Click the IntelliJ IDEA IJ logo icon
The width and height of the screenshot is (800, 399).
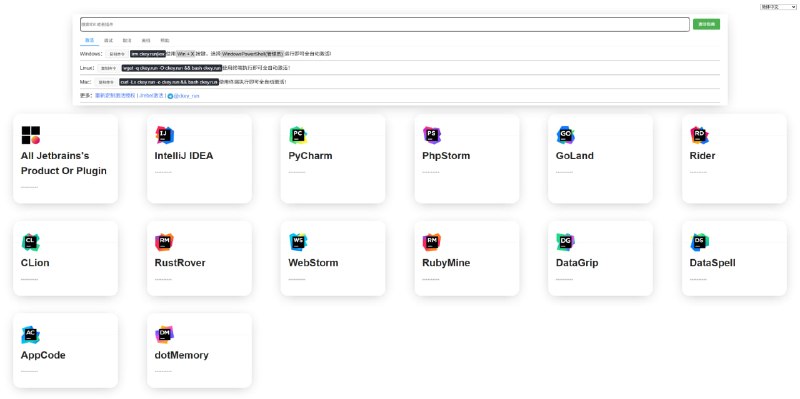164,135
